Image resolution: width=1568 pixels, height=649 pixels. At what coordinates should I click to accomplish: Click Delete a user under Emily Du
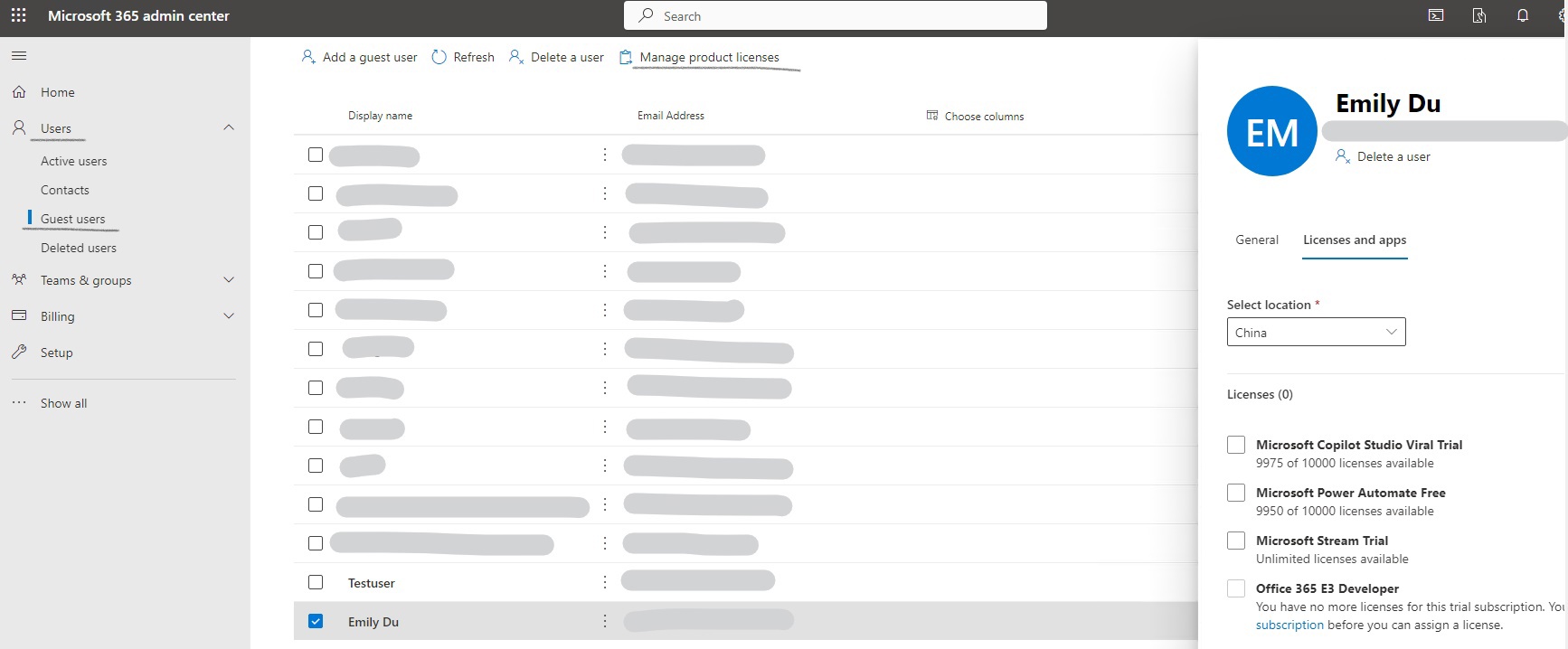(x=1384, y=156)
